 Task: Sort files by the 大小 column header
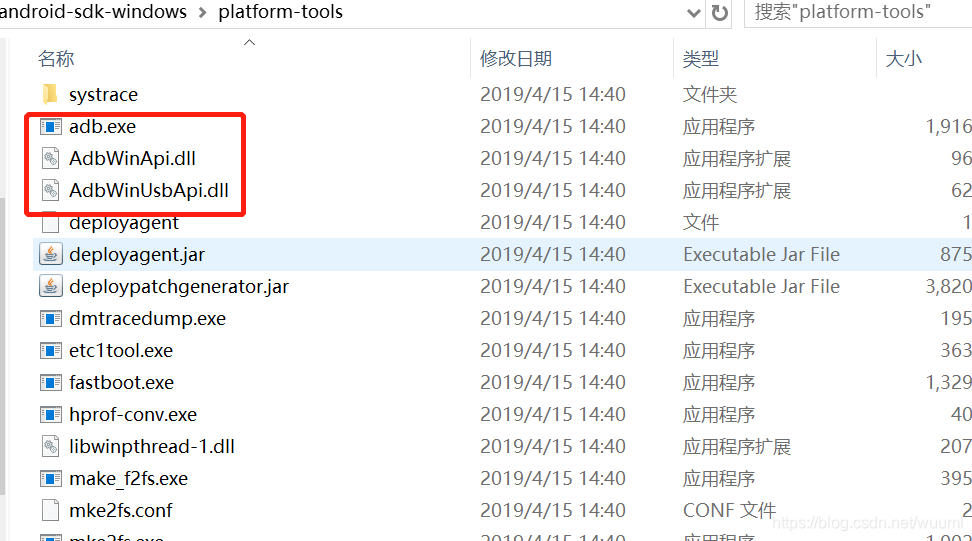[904, 59]
